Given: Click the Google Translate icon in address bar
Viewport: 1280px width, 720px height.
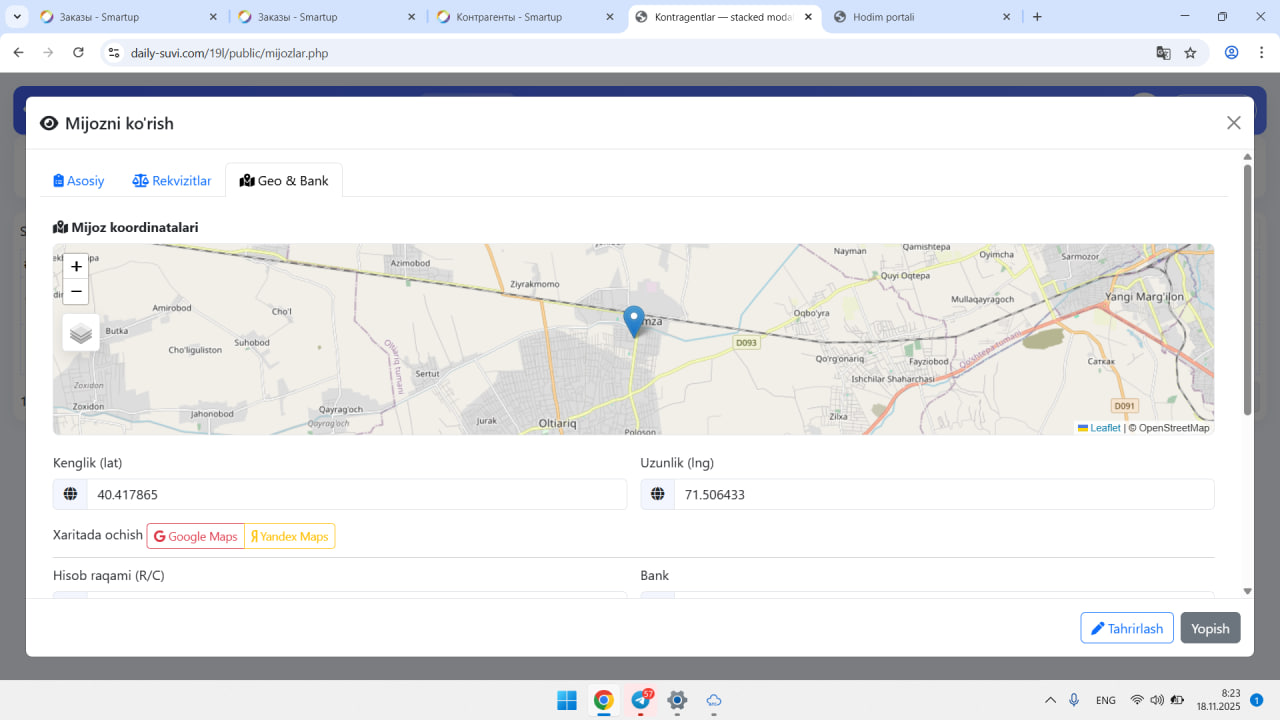Looking at the screenshot, I should (1163, 53).
